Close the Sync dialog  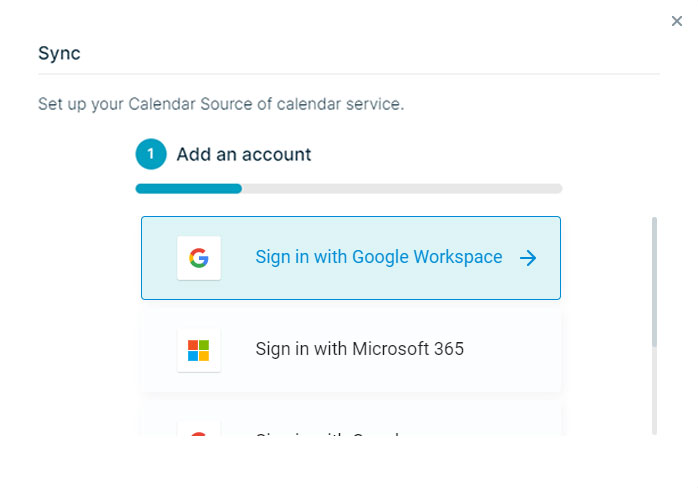click(x=677, y=21)
